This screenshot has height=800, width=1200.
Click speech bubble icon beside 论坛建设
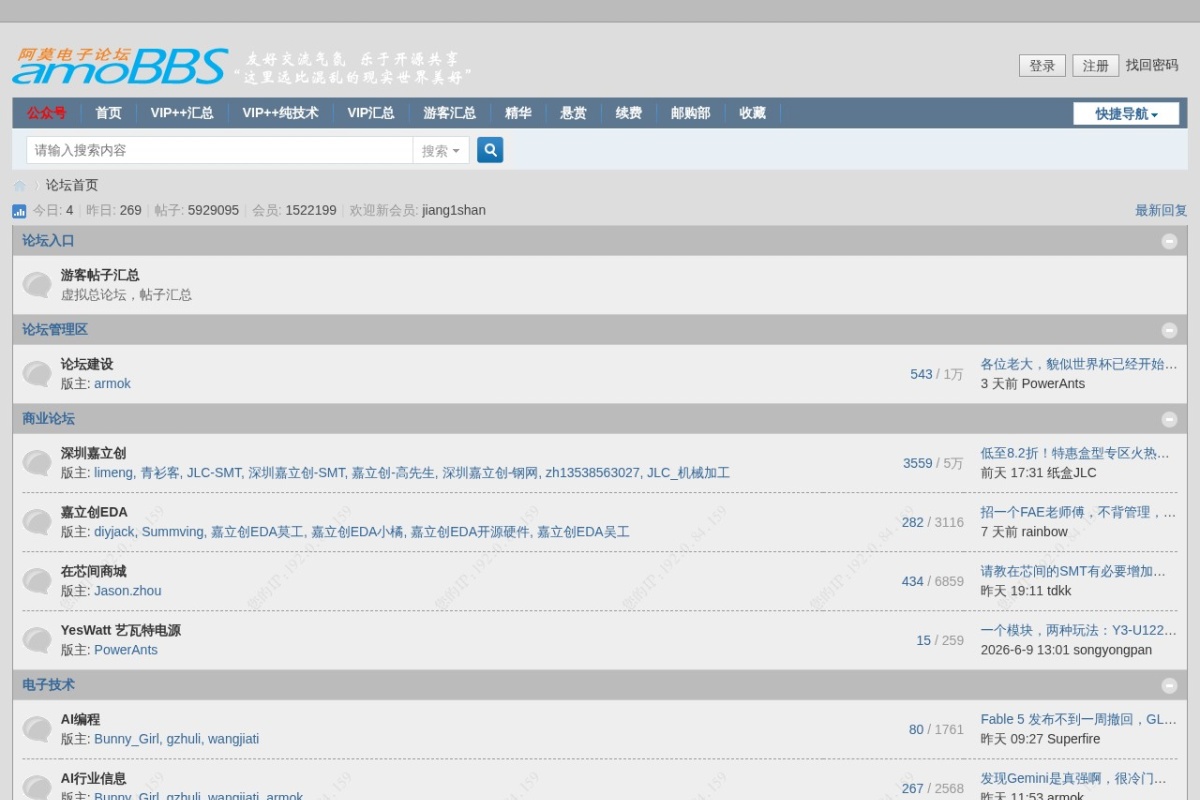click(x=37, y=374)
